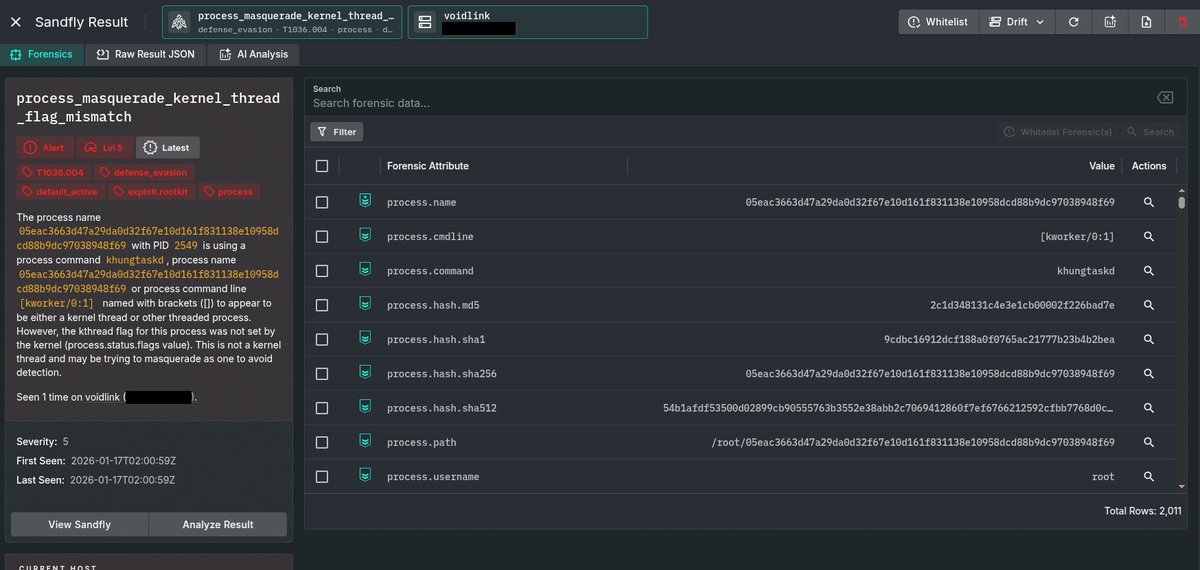This screenshot has width=1200, height=570.
Task: Check the process.command row checkbox
Action: (322, 271)
